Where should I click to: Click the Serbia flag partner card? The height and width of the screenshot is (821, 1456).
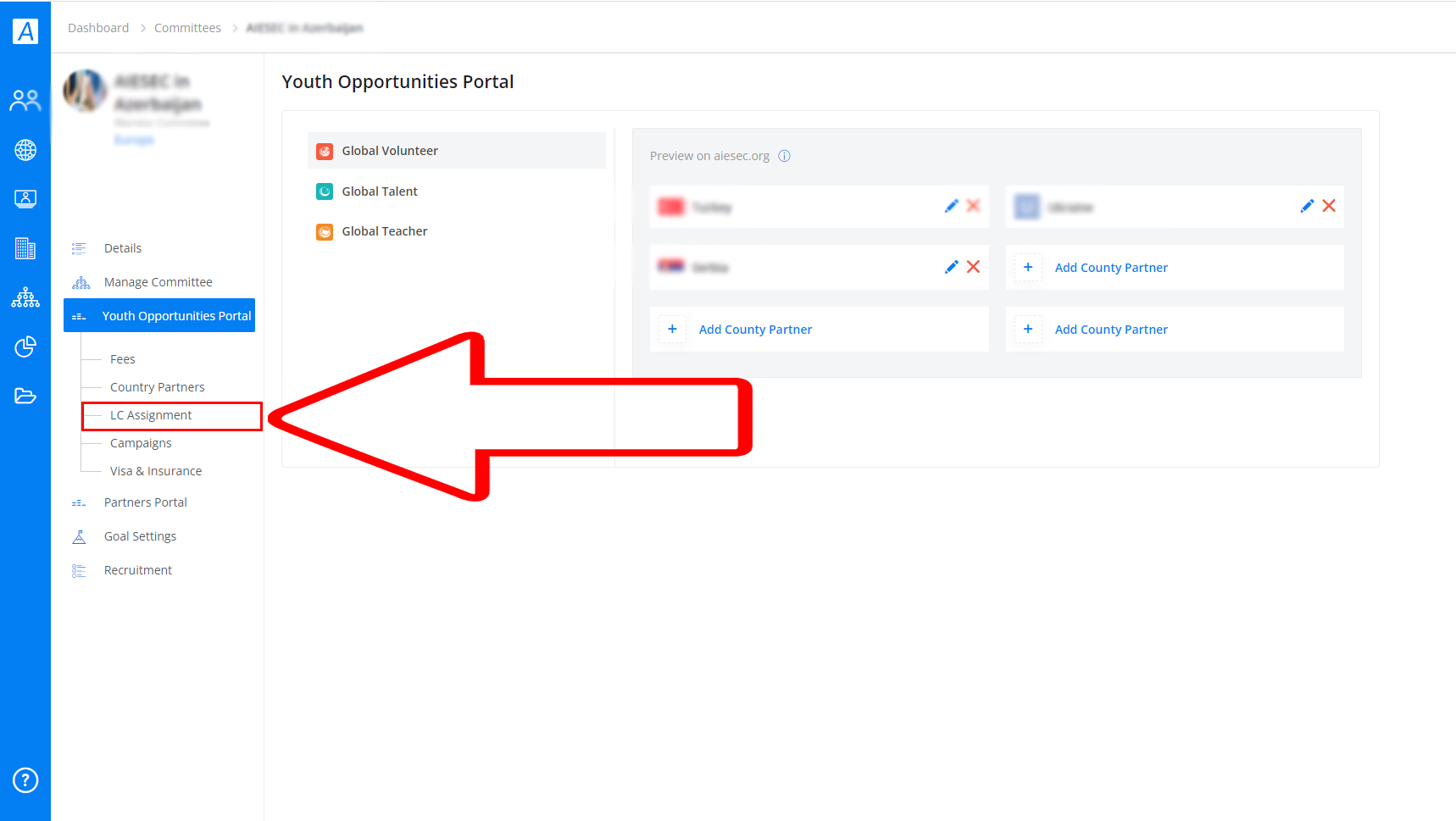click(820, 268)
